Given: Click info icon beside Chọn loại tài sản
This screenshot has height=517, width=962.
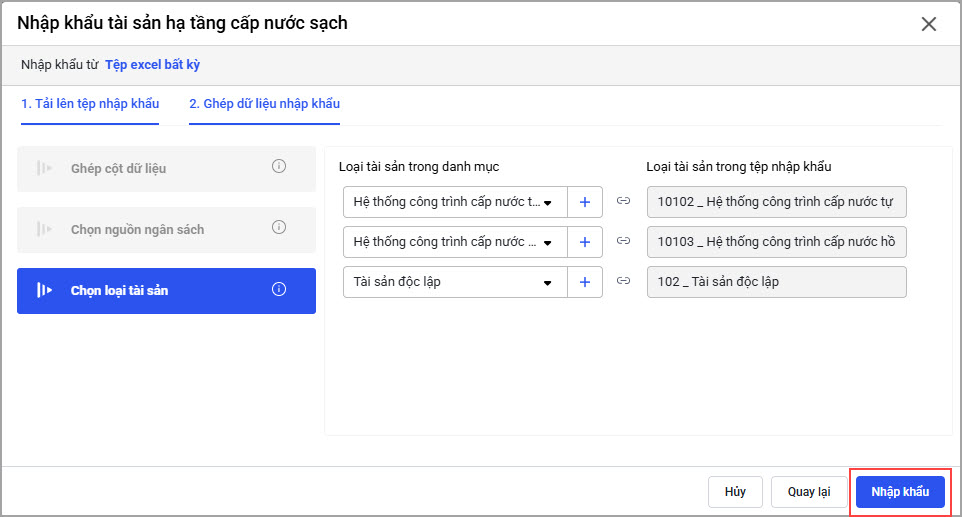Looking at the screenshot, I should (279, 290).
